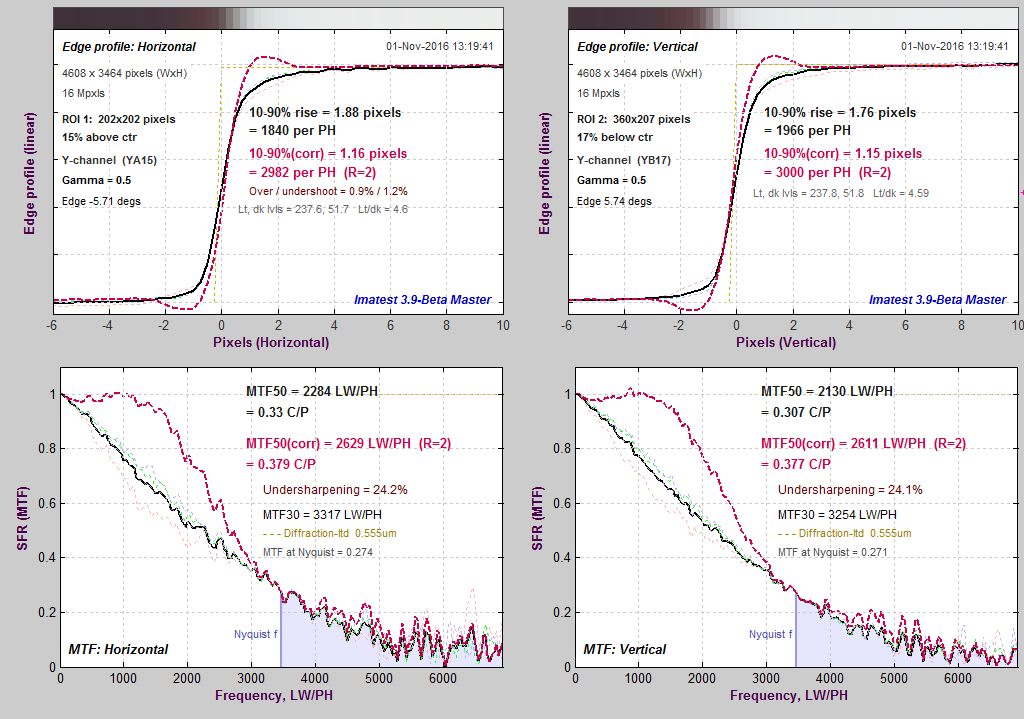This screenshot has height=719, width=1024.
Task: Click 'Frequency, LW/PH' label under Vertical MTF
Action: pyautogui.click(x=789, y=695)
